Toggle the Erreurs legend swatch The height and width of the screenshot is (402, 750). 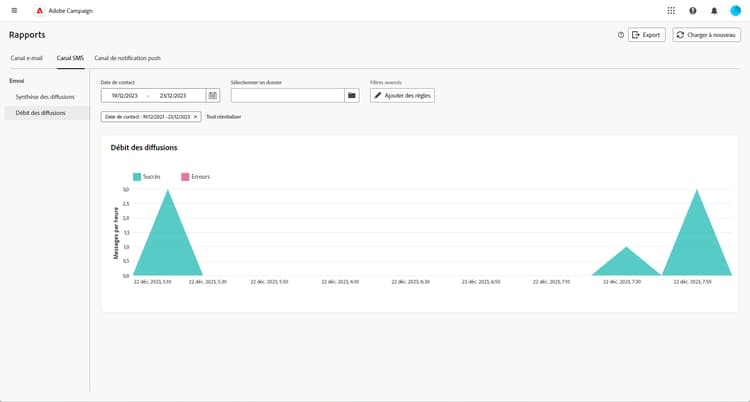185,177
